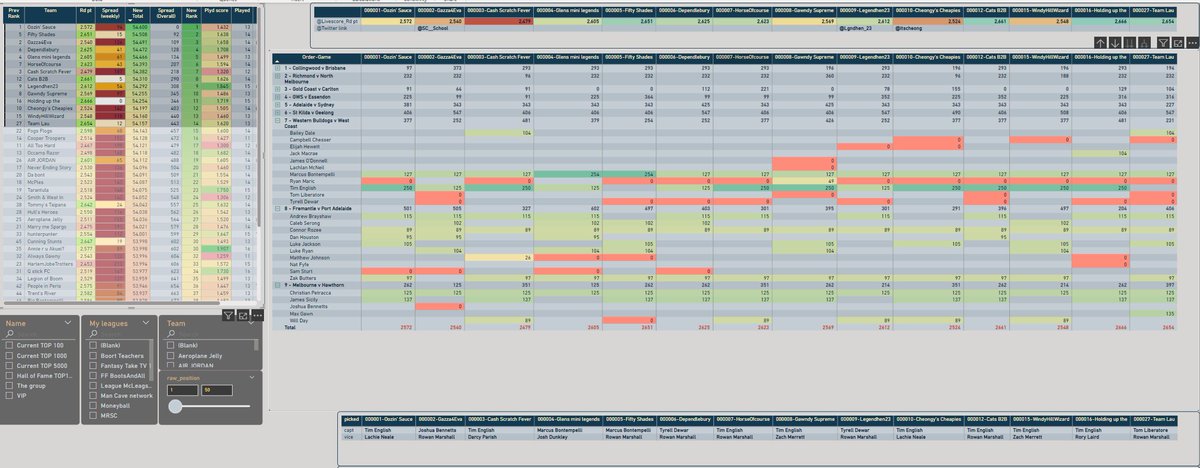Click the raw_position slider track

click(215, 406)
